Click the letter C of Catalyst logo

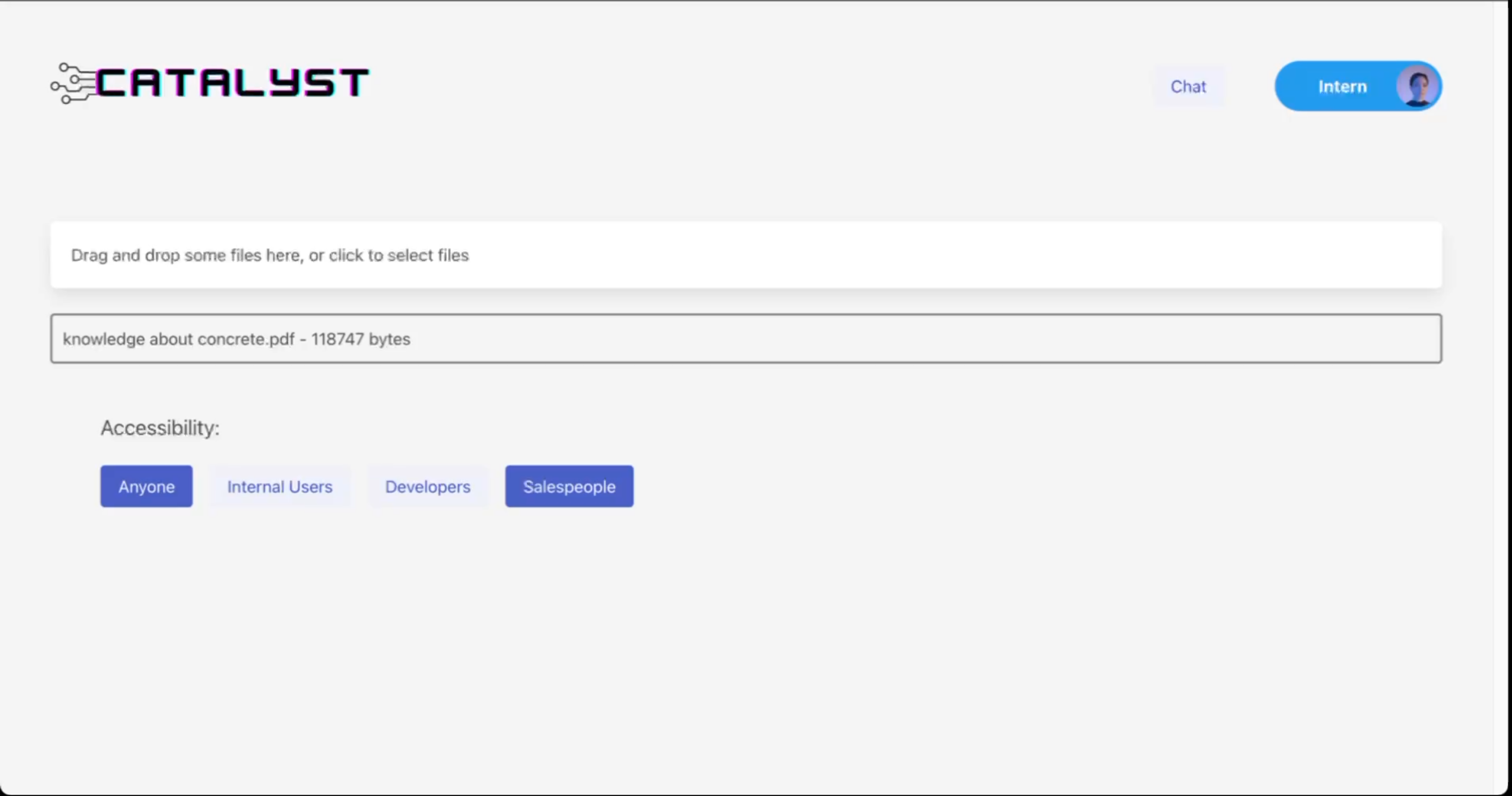pyautogui.click(x=110, y=83)
